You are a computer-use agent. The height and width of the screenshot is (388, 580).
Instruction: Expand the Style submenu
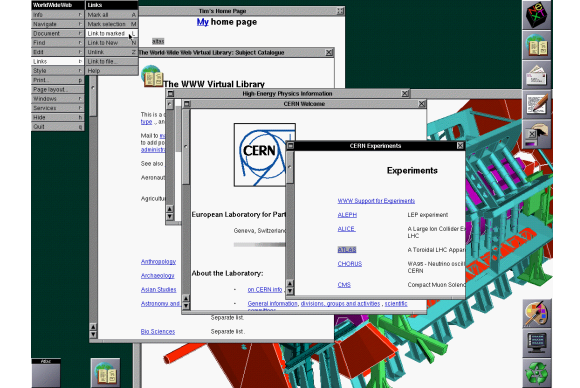(57, 71)
